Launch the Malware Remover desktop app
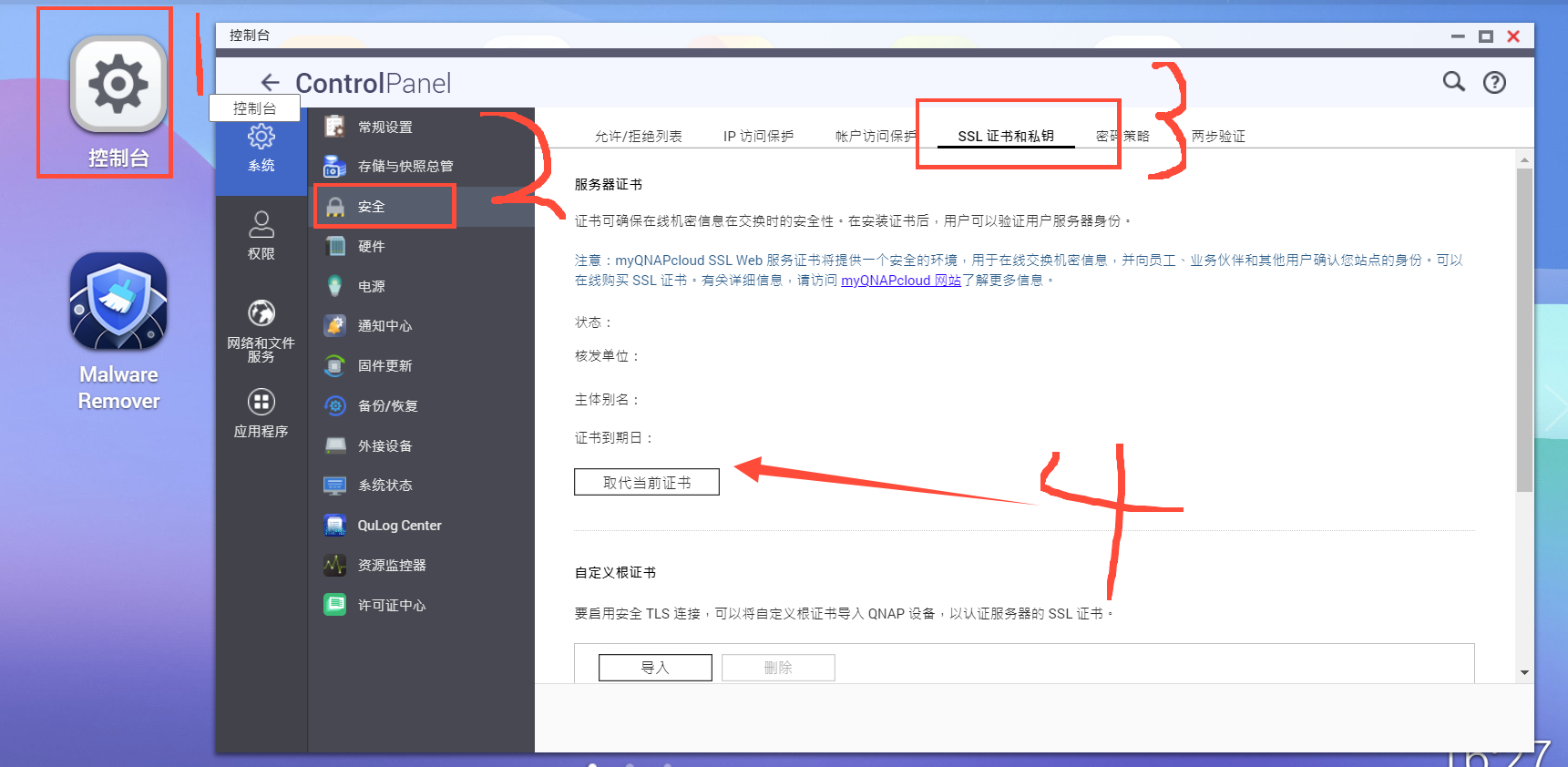1568x767 pixels. [x=118, y=302]
